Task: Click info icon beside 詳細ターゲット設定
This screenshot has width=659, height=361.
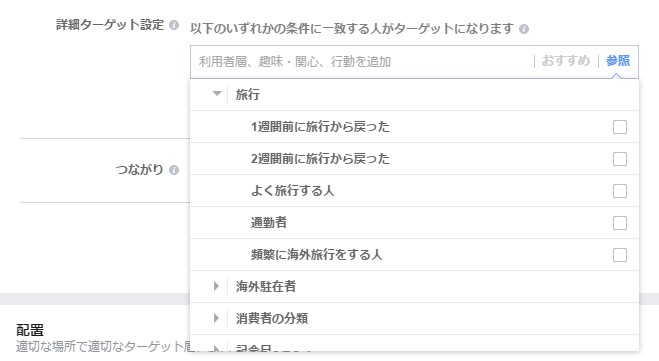Action: click(x=174, y=25)
